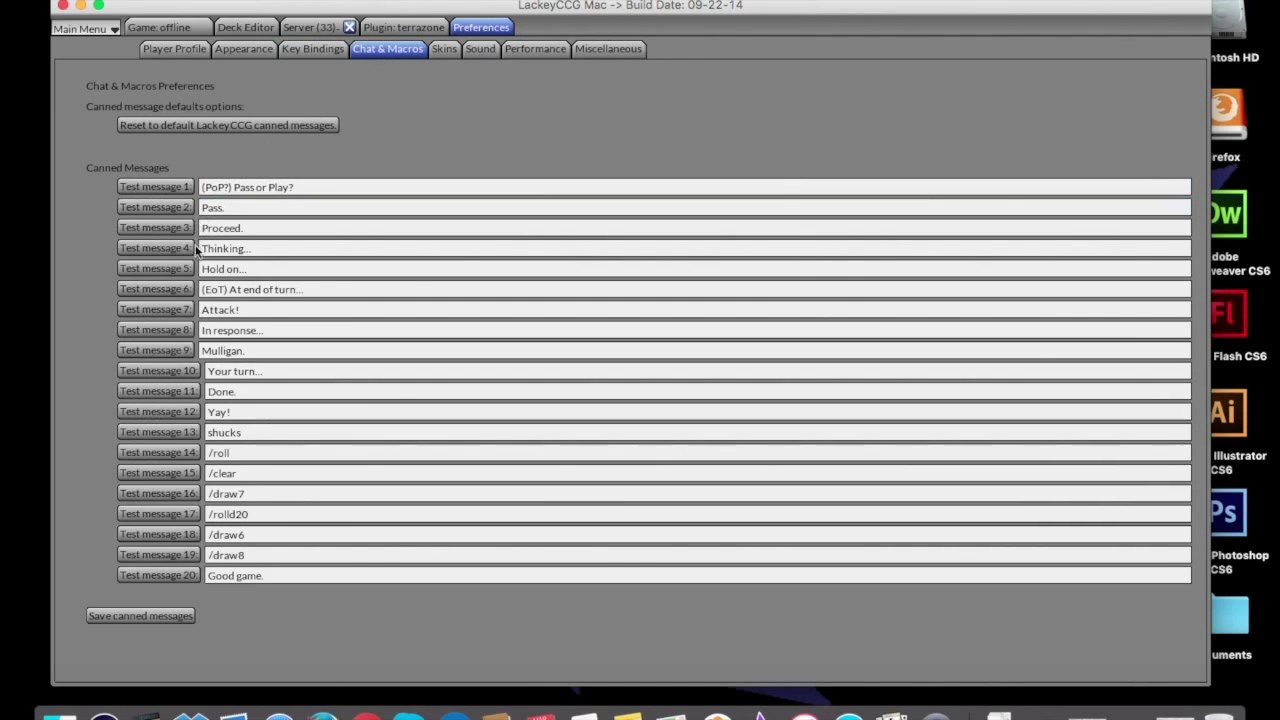The height and width of the screenshot is (720, 1280).
Task: Edit the 'shucks' message field
Action: tap(697, 432)
